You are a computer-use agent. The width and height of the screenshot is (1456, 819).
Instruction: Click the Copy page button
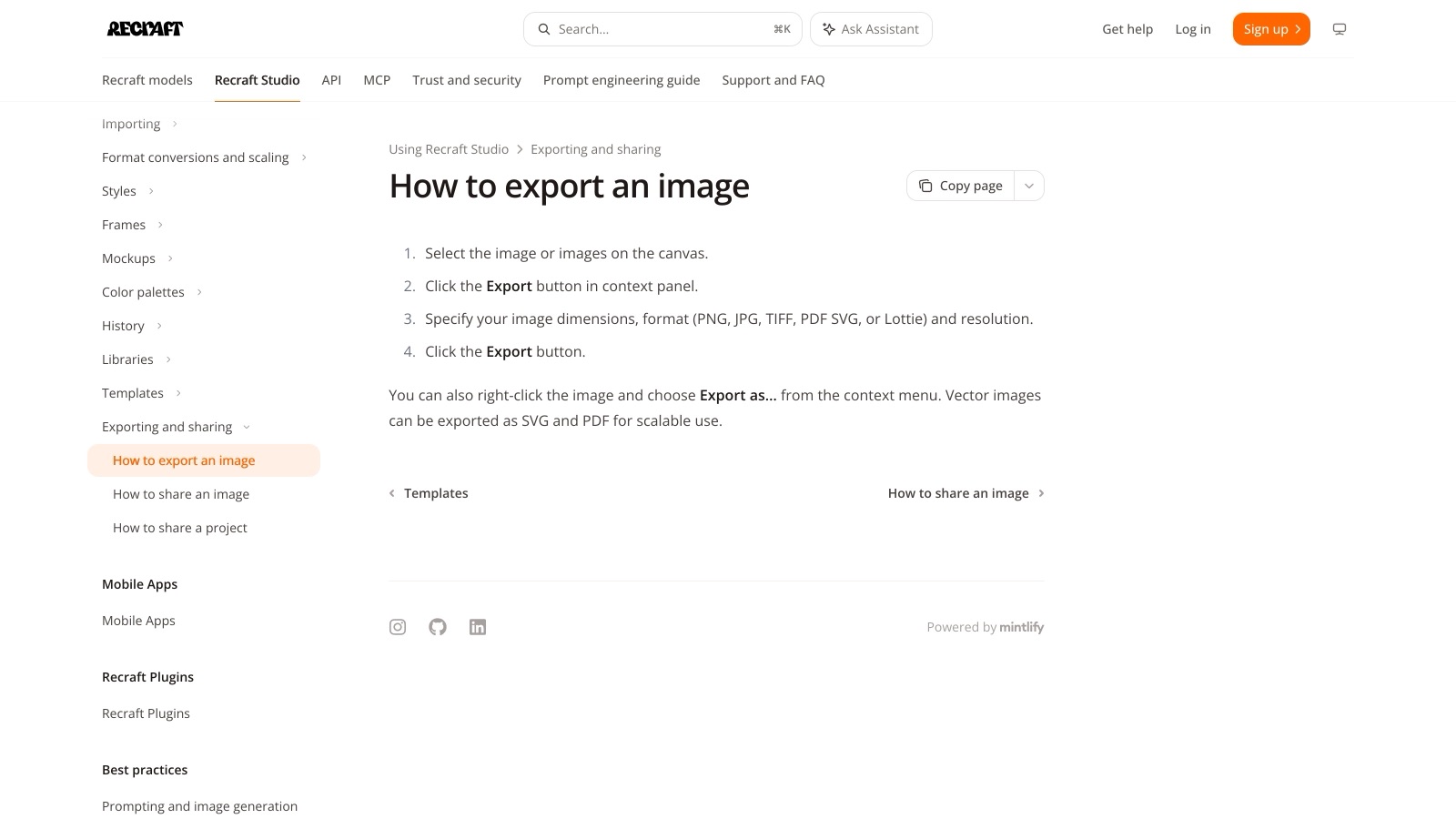[961, 186]
